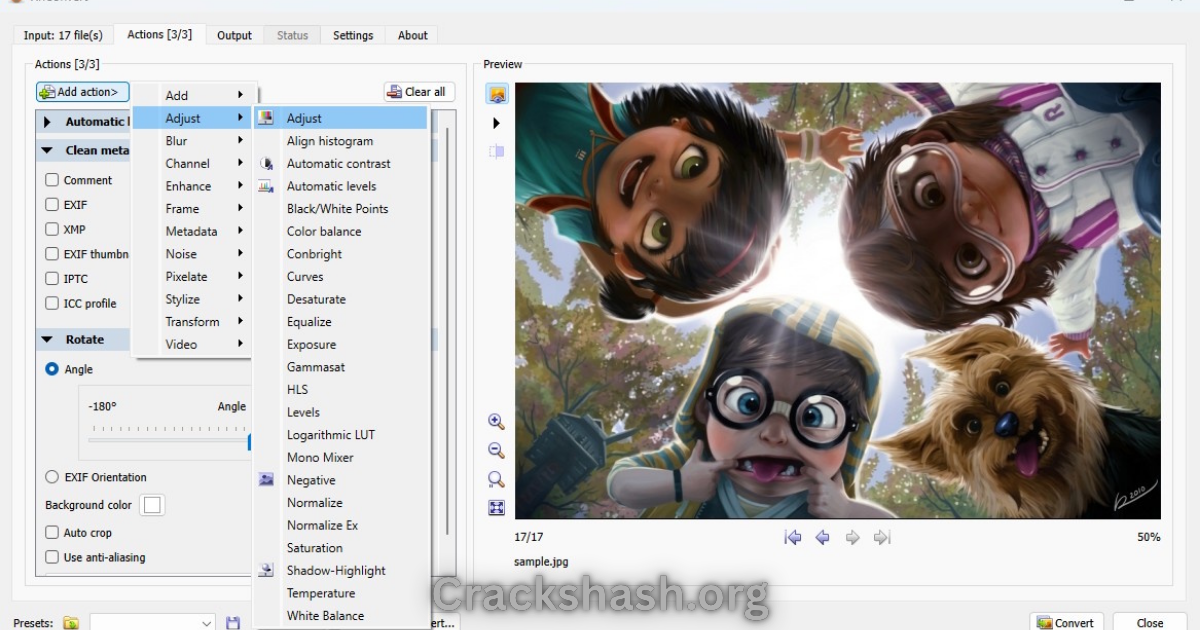Open the Background color swatch

[153, 505]
